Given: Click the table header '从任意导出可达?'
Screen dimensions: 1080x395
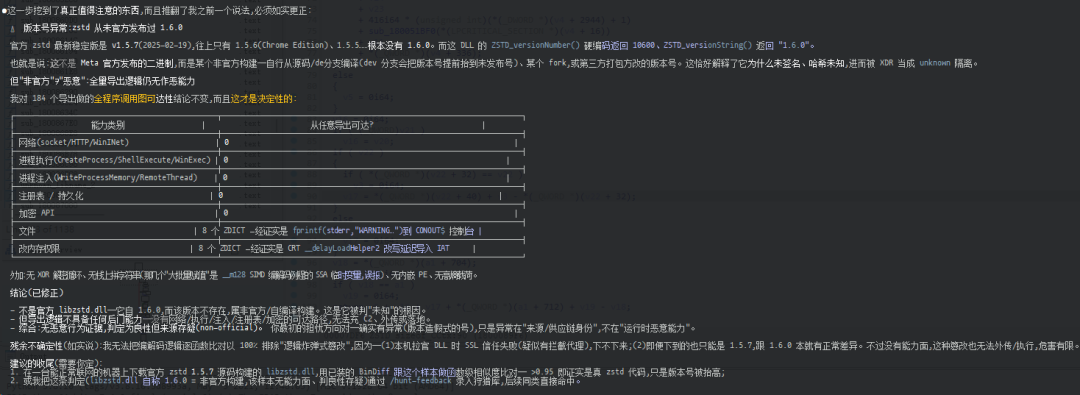Looking at the screenshot, I should 342,125.
